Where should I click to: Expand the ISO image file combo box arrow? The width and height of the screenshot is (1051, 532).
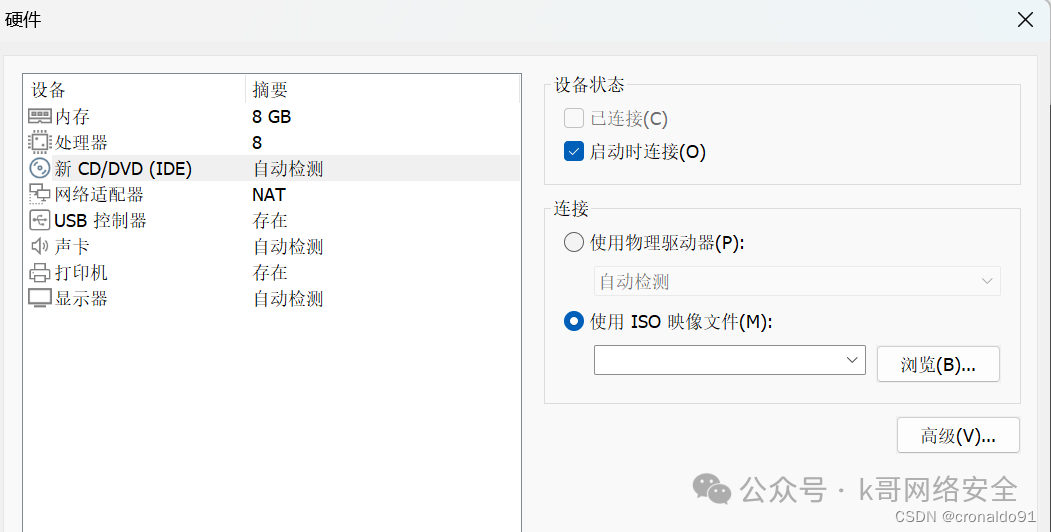(x=852, y=360)
